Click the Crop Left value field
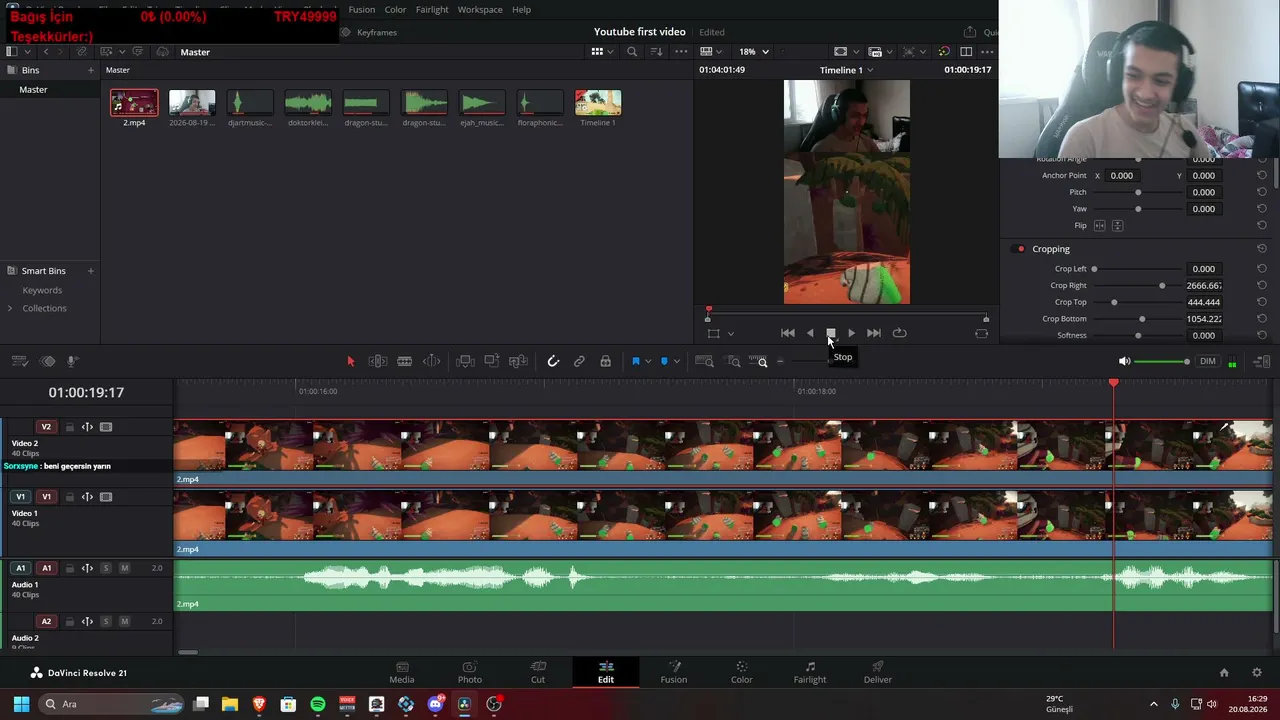Image resolution: width=1280 pixels, height=720 pixels. tap(1204, 269)
